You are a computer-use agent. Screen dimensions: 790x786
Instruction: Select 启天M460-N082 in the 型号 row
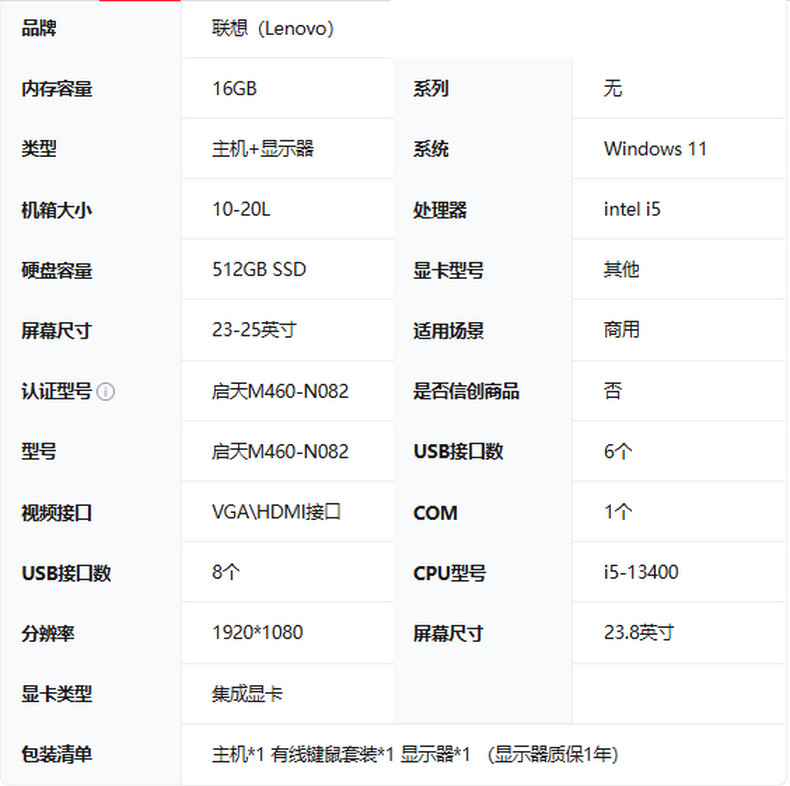tap(280, 451)
